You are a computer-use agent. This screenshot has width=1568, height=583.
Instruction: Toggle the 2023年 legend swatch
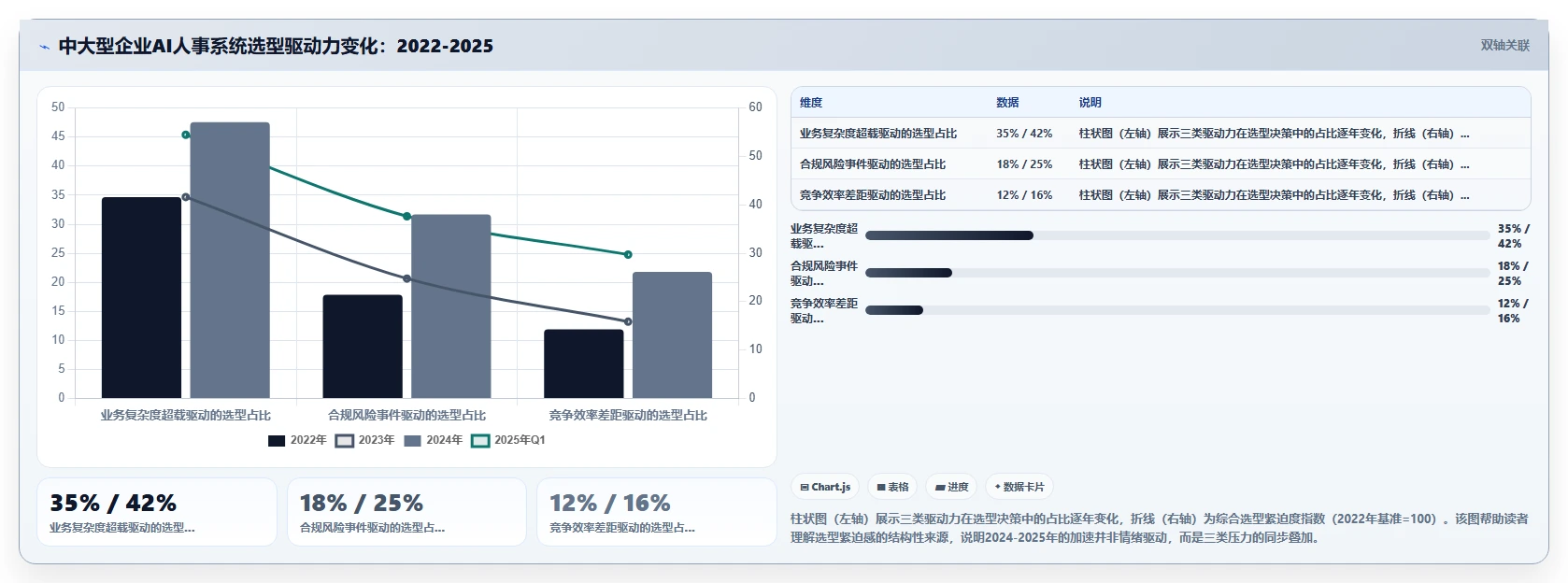click(x=345, y=441)
